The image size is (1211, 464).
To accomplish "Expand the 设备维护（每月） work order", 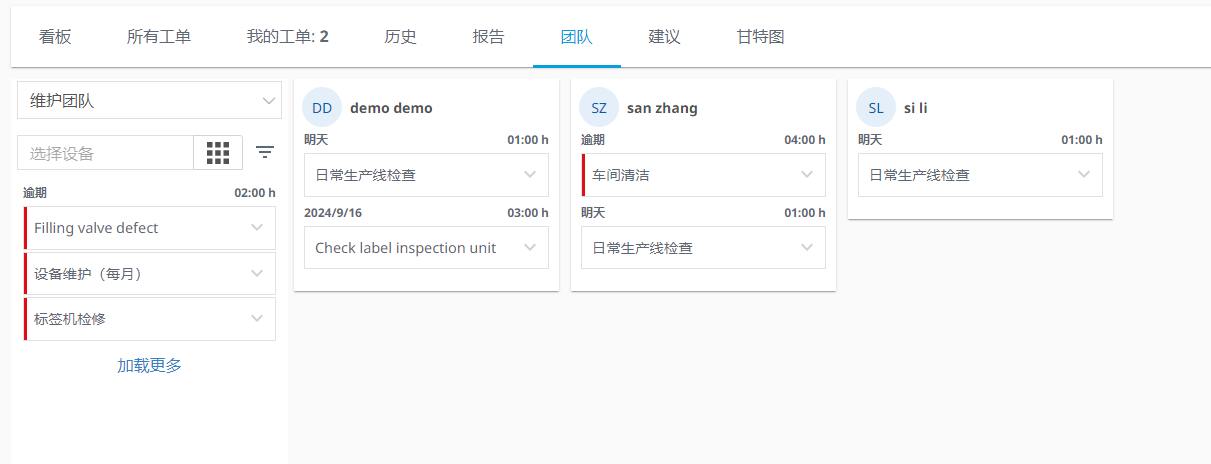I will 257,273.
